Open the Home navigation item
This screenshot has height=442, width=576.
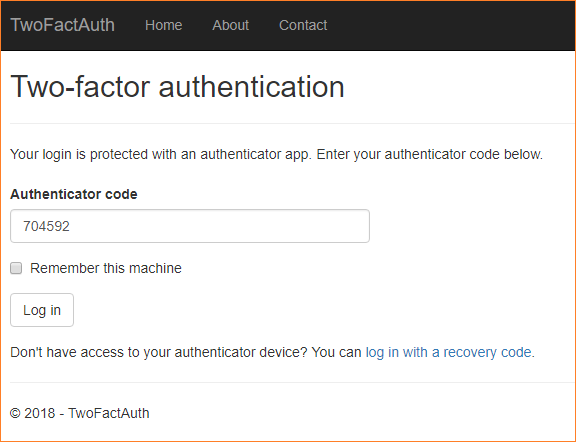(163, 25)
